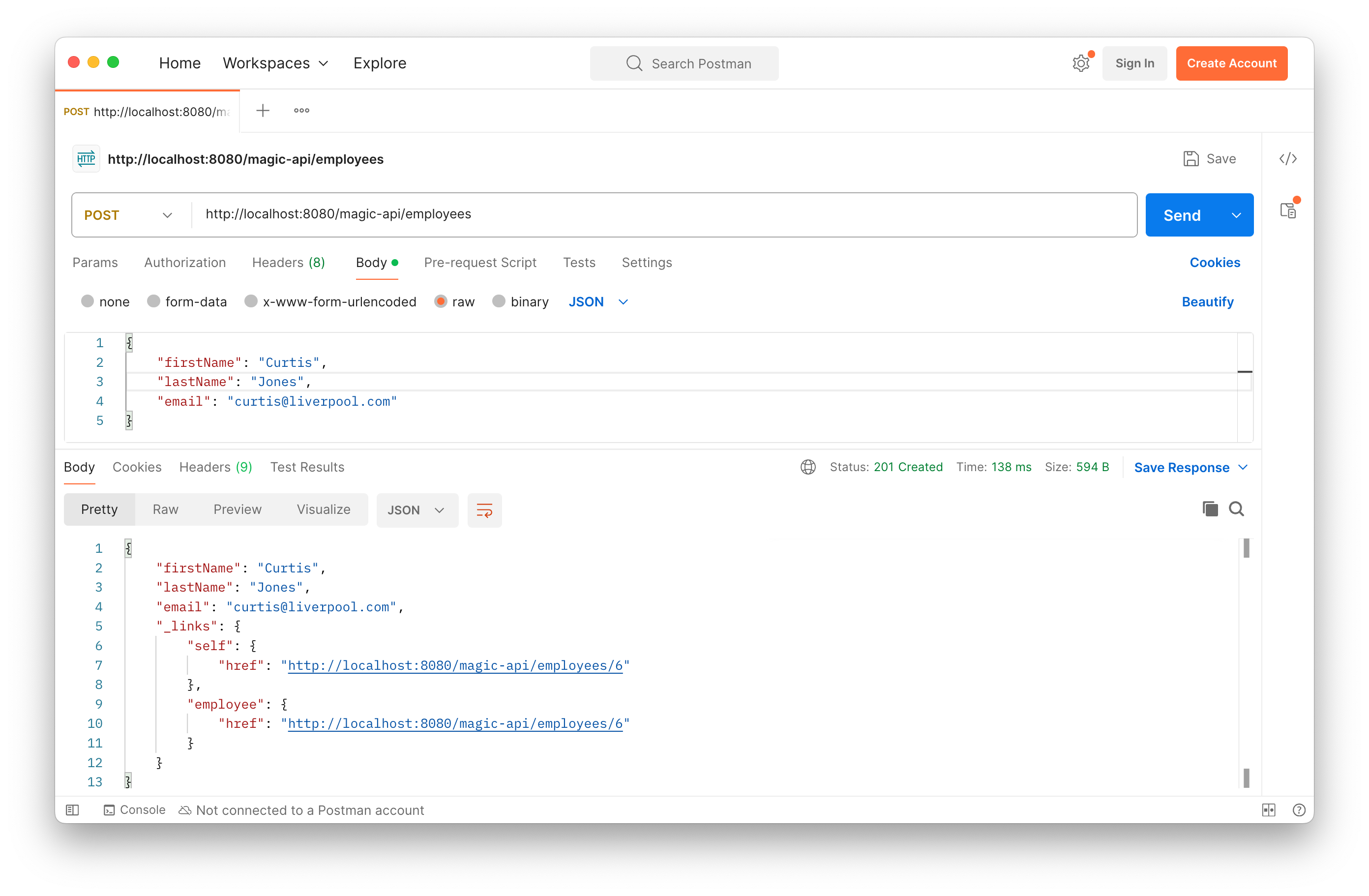Click the settings gear icon
Viewport: 1369px width, 896px height.
1081,63
